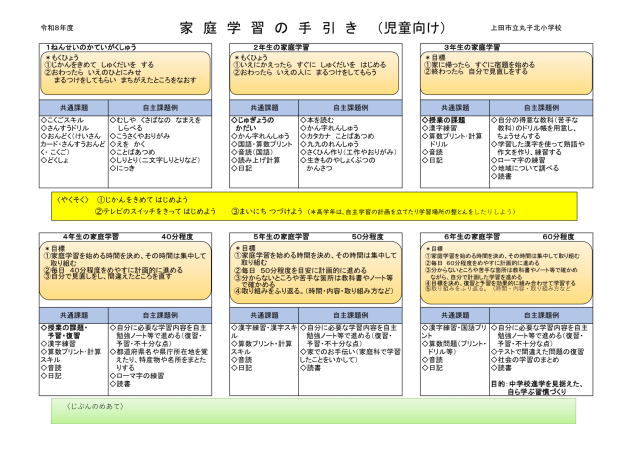Click the school name "上田市立丸子北小学校"
Viewport: 640px width, 452px height.
[526, 28]
